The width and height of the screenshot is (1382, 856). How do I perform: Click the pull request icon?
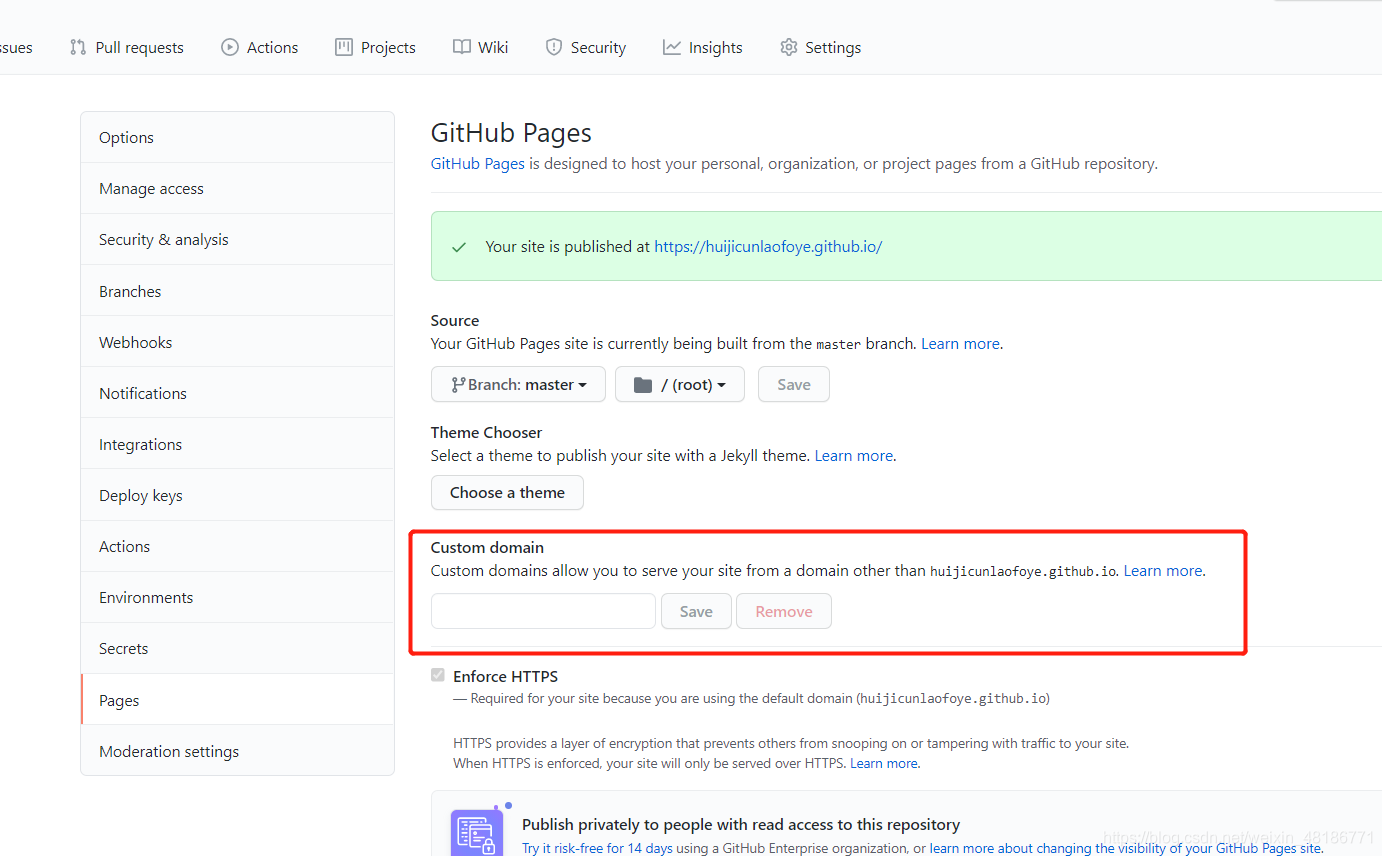(x=78, y=47)
